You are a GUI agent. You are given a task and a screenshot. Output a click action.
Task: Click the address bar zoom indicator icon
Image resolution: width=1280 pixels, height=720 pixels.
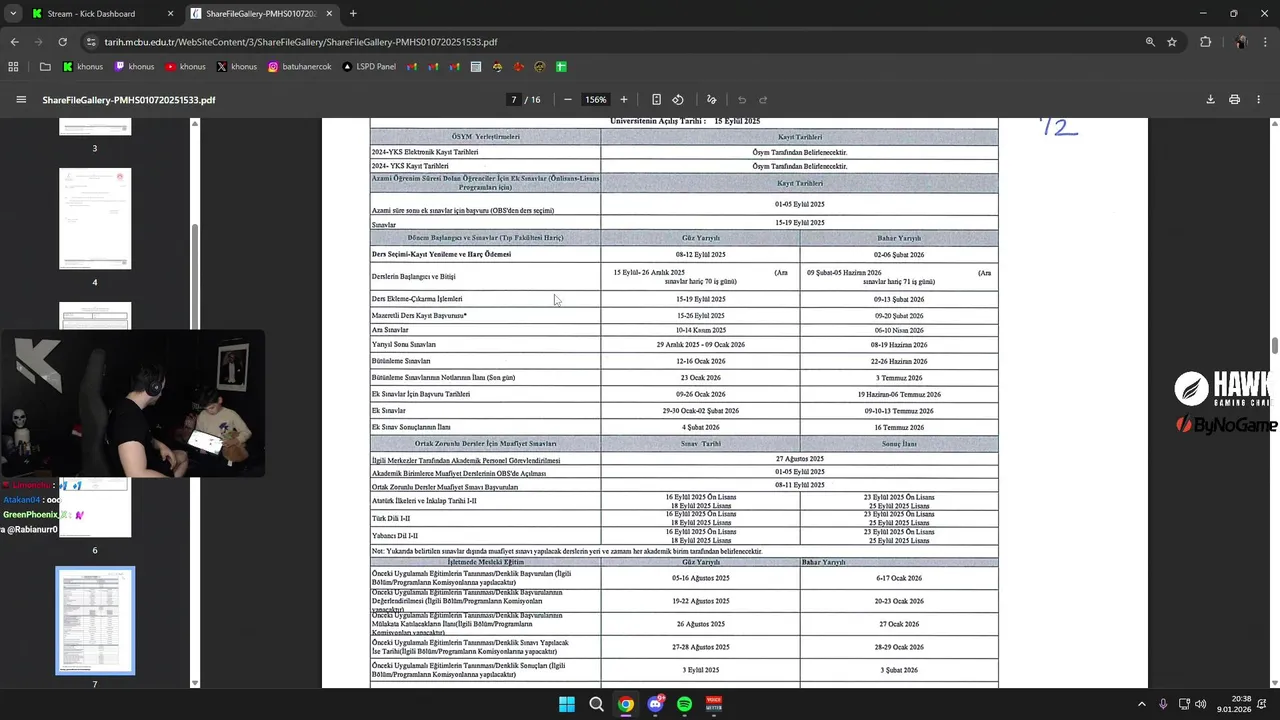click(x=1150, y=42)
